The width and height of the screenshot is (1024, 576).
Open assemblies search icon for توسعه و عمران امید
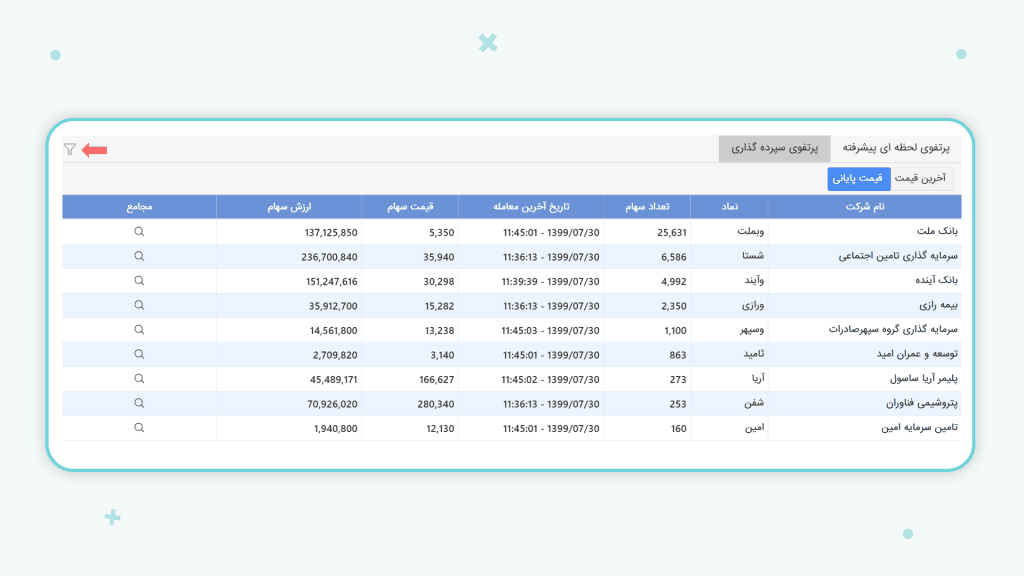click(139, 354)
